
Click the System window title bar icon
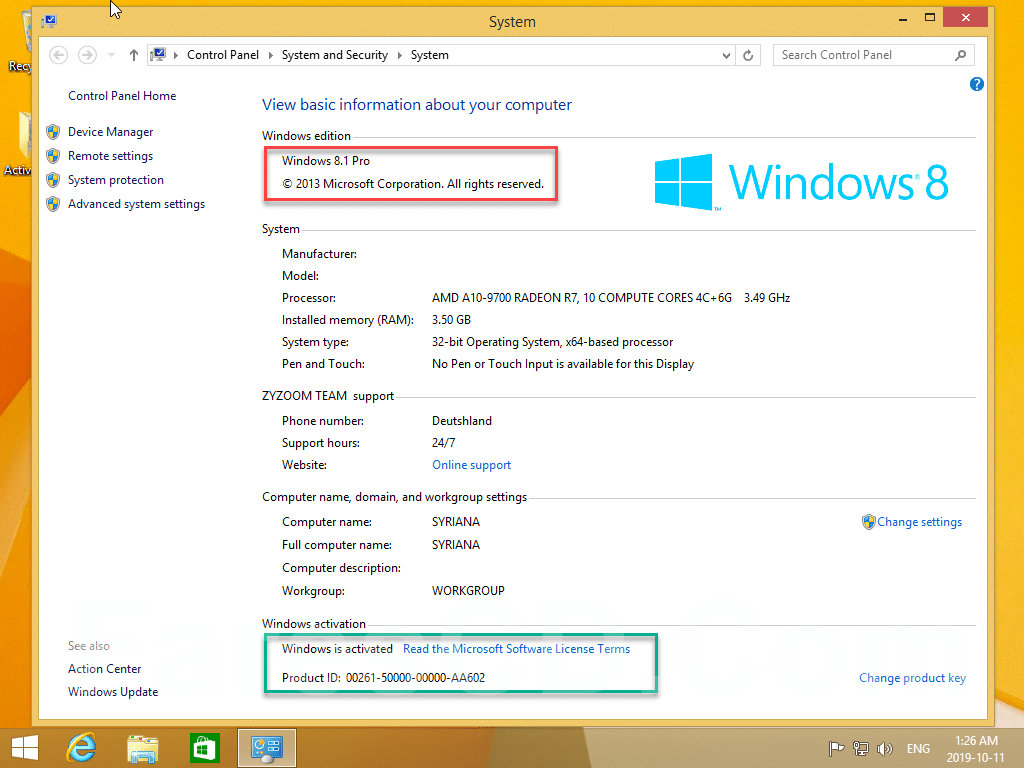coord(49,22)
